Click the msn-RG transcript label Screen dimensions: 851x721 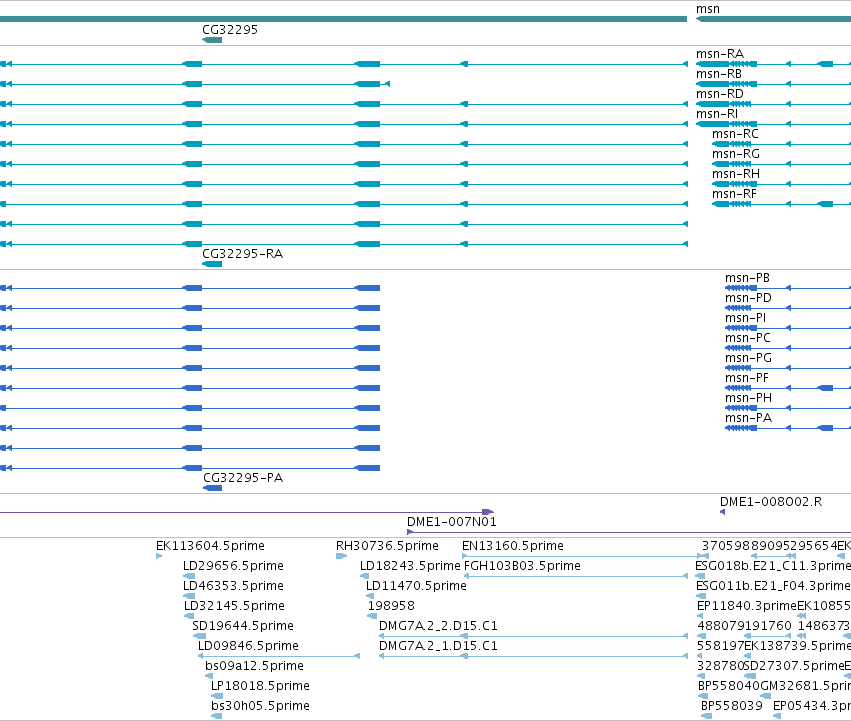coord(735,154)
